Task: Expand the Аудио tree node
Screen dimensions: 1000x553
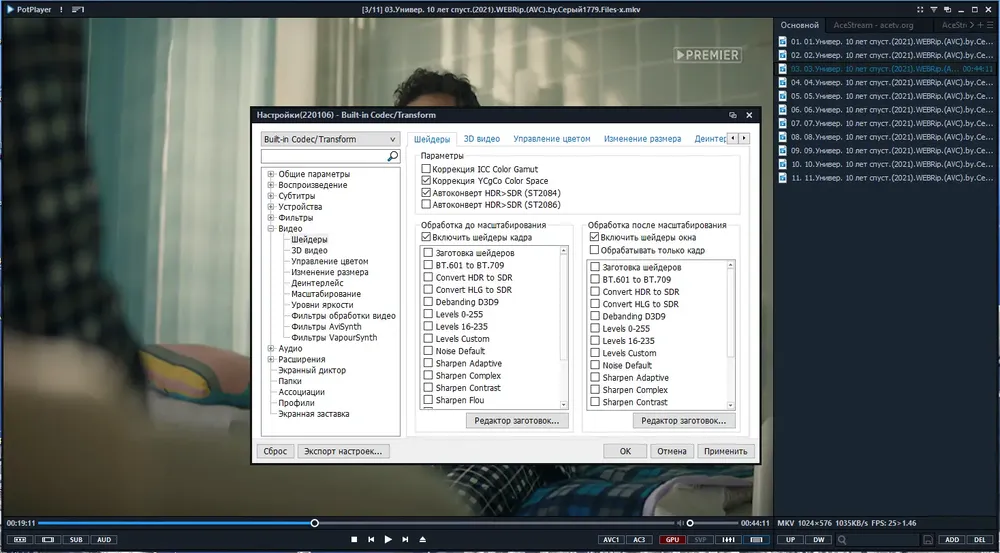Action: [271, 348]
